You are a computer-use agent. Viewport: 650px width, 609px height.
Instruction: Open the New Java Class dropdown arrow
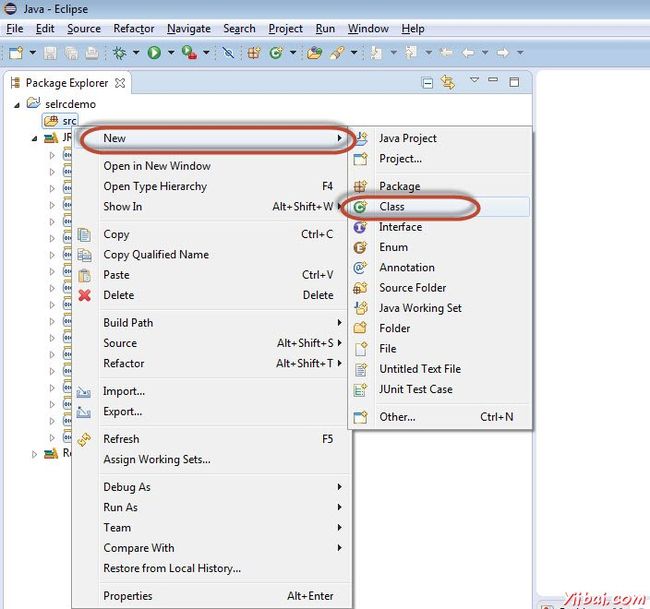[293, 53]
